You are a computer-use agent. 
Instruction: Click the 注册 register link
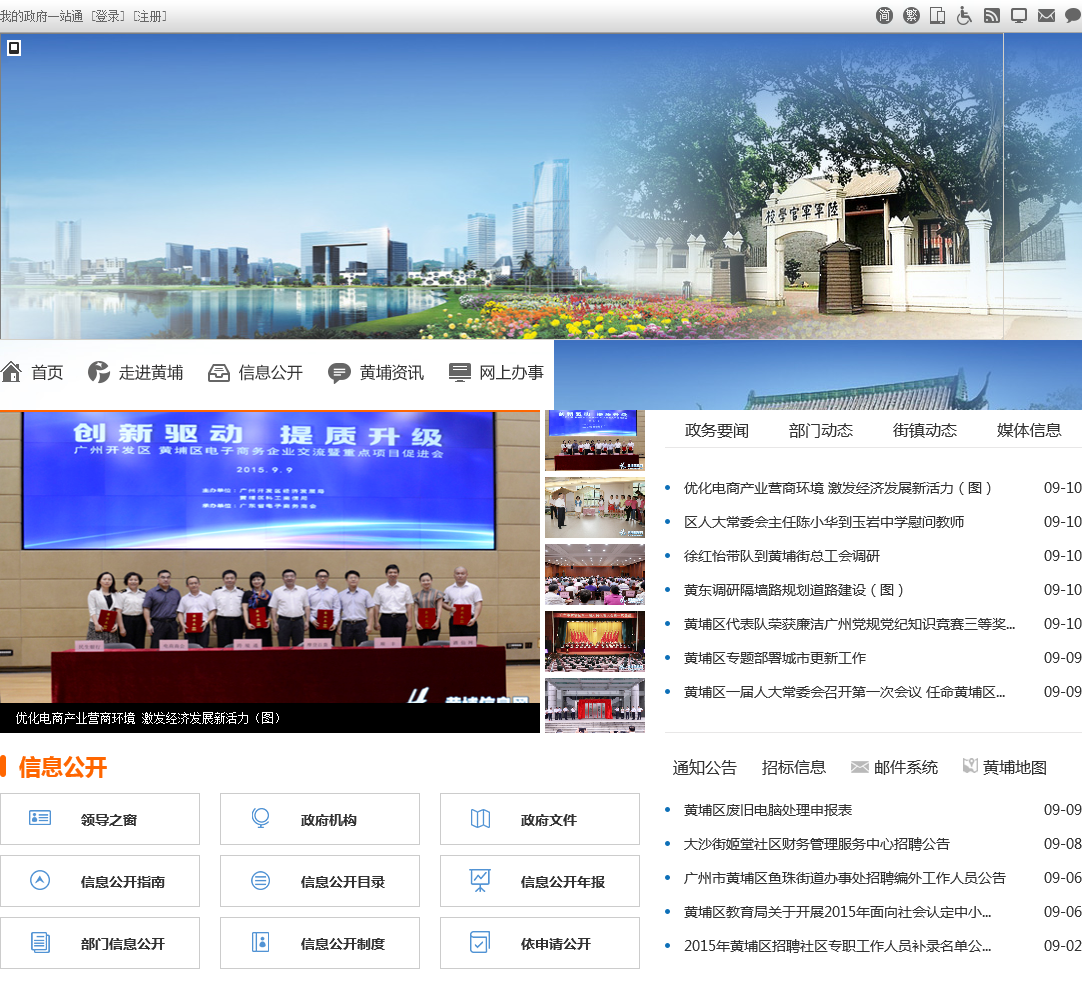pos(150,16)
